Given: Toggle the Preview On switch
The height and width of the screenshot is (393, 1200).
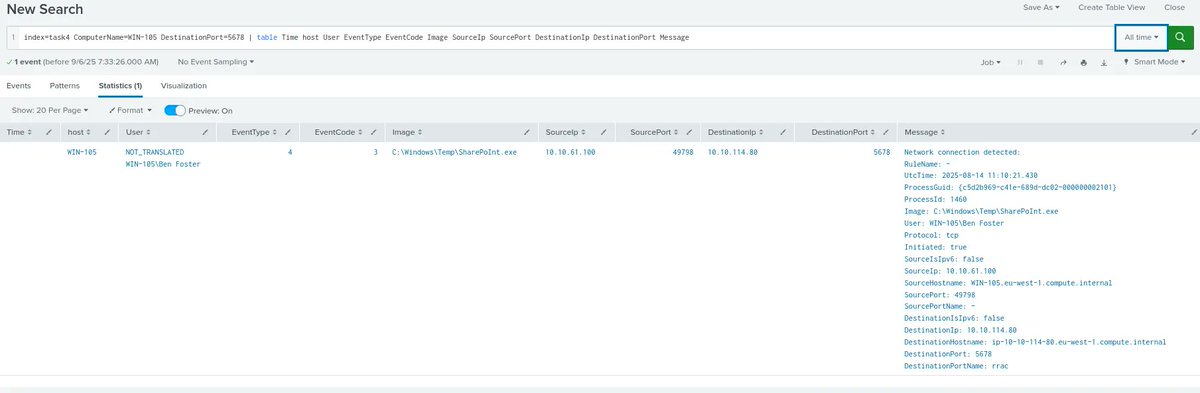Looking at the screenshot, I should click(x=175, y=110).
